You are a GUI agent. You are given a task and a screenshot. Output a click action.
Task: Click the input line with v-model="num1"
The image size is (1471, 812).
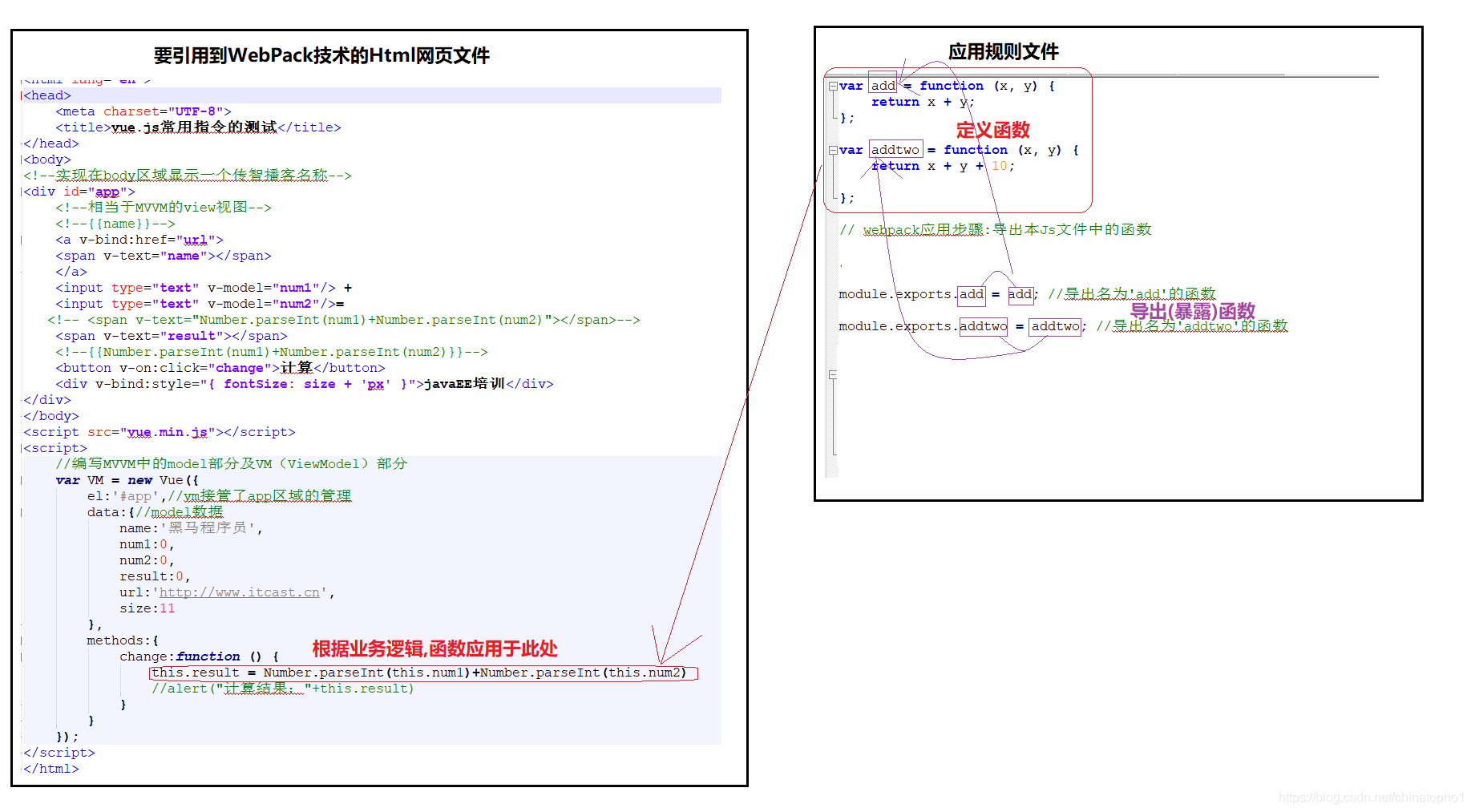[204, 288]
